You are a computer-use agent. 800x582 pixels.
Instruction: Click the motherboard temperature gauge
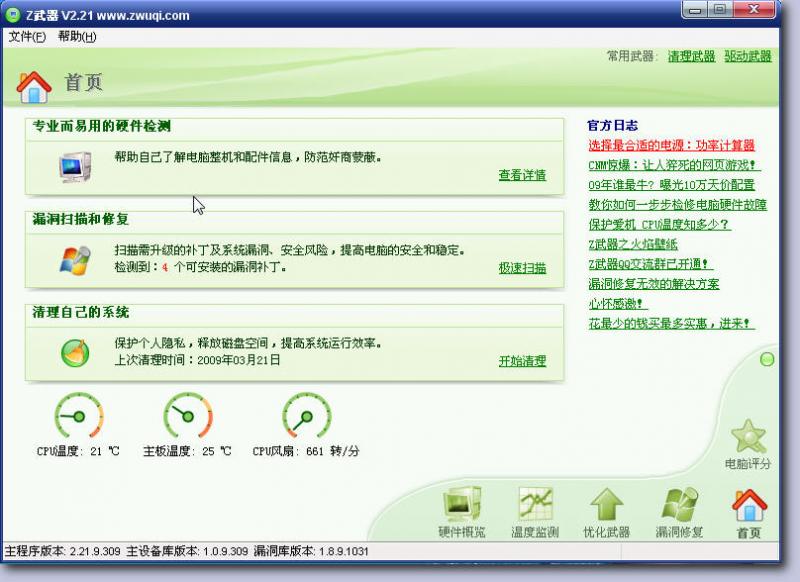(188, 416)
